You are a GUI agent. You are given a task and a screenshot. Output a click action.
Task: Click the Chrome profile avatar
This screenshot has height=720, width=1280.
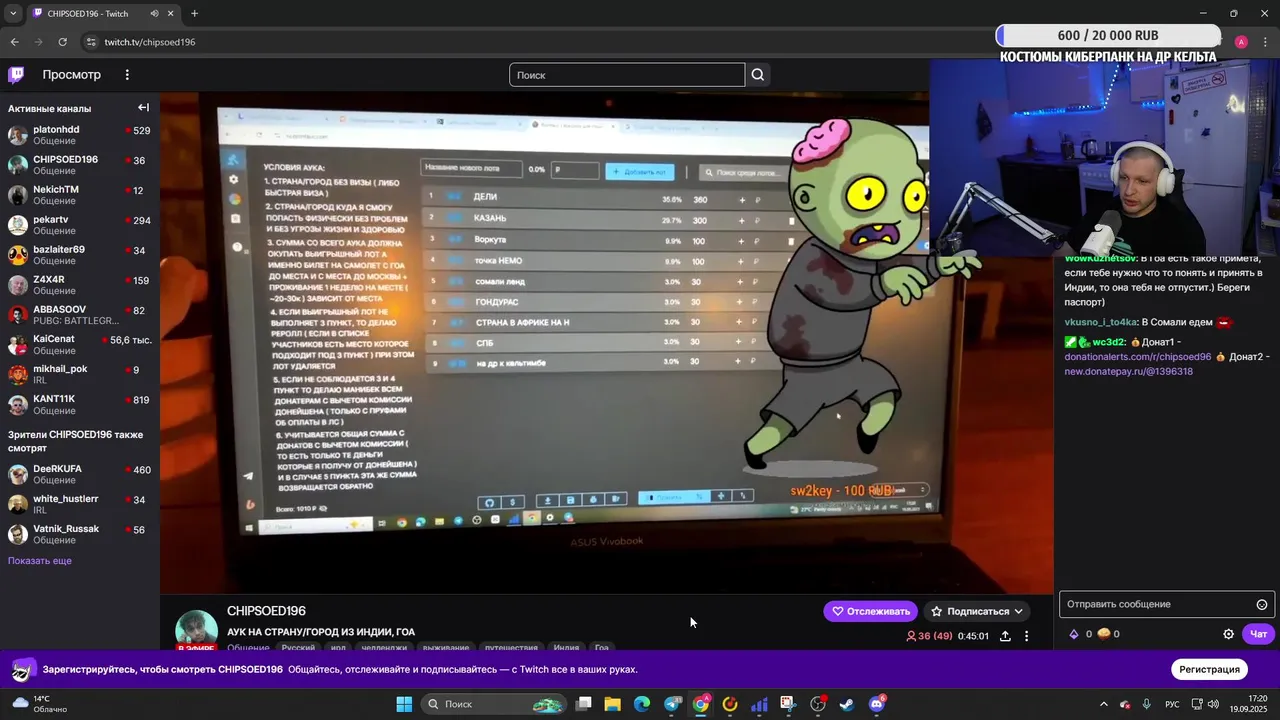pyautogui.click(x=1241, y=42)
